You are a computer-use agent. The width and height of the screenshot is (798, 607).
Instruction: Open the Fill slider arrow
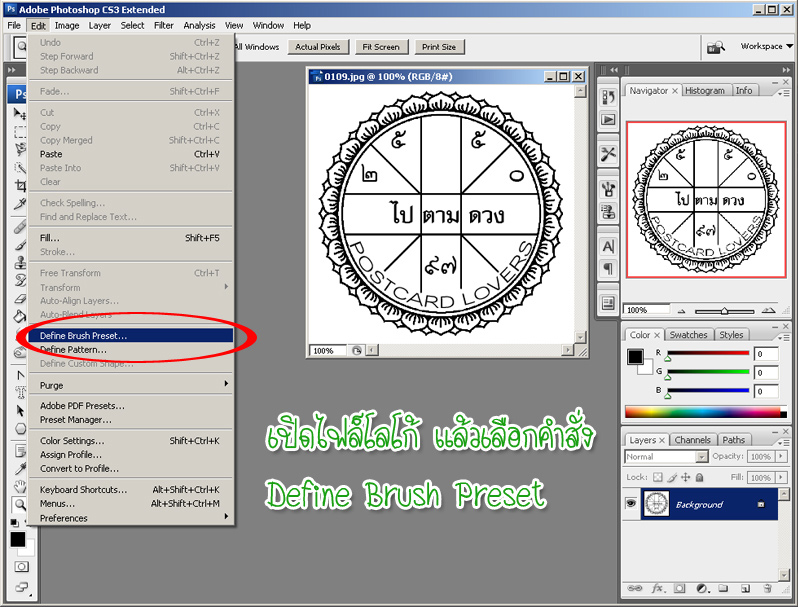(781, 477)
